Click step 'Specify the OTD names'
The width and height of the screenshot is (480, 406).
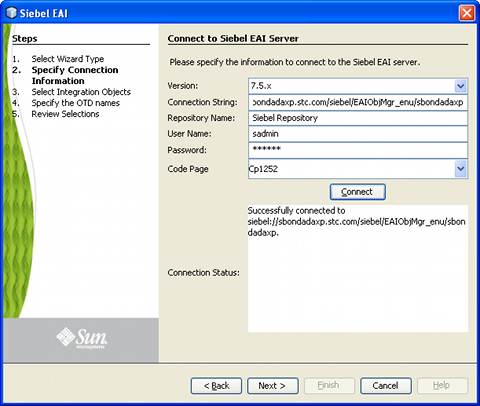click(76, 103)
